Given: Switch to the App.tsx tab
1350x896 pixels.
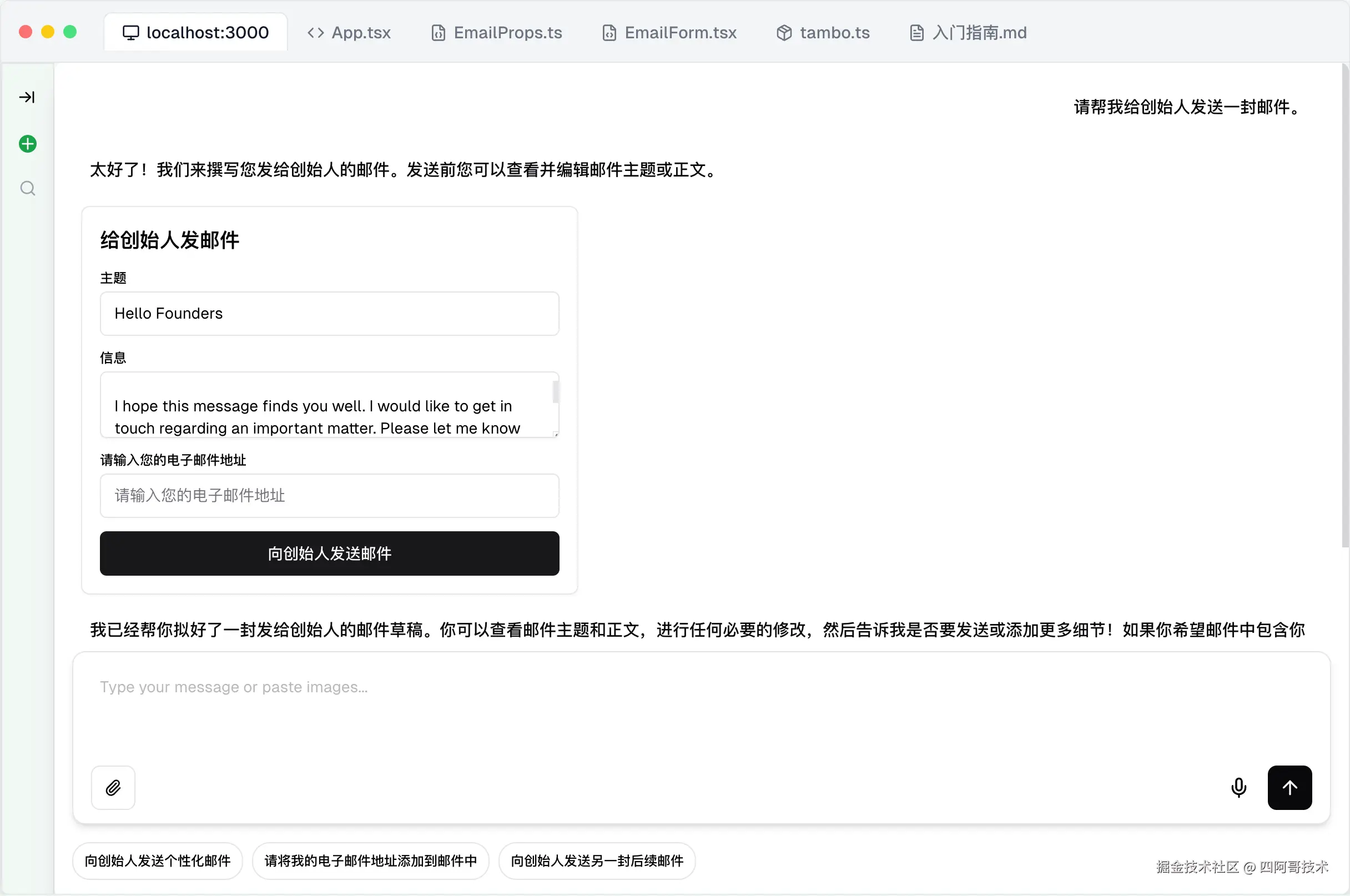Looking at the screenshot, I should click(349, 33).
